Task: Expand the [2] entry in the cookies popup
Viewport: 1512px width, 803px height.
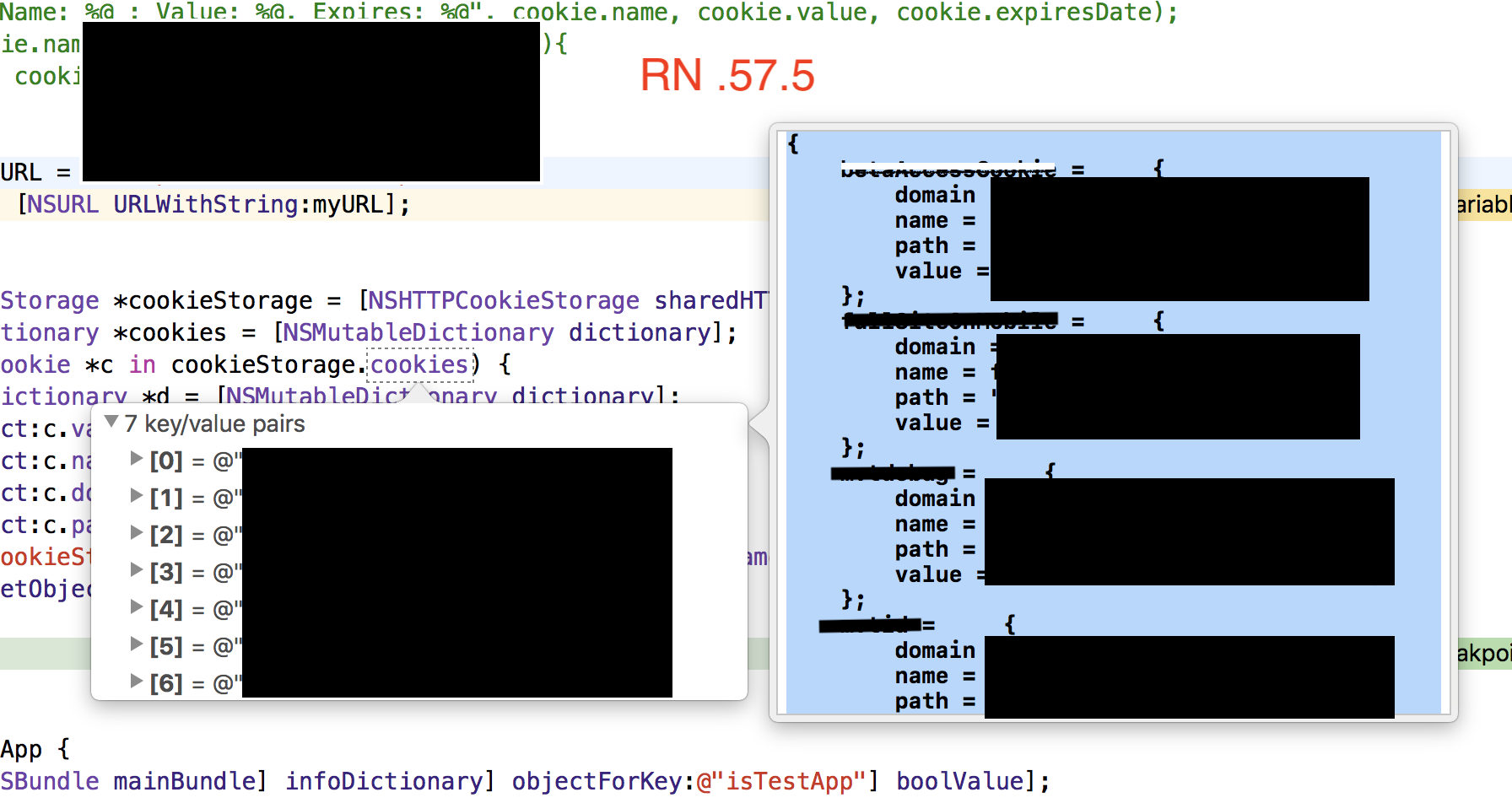Action: (x=136, y=532)
